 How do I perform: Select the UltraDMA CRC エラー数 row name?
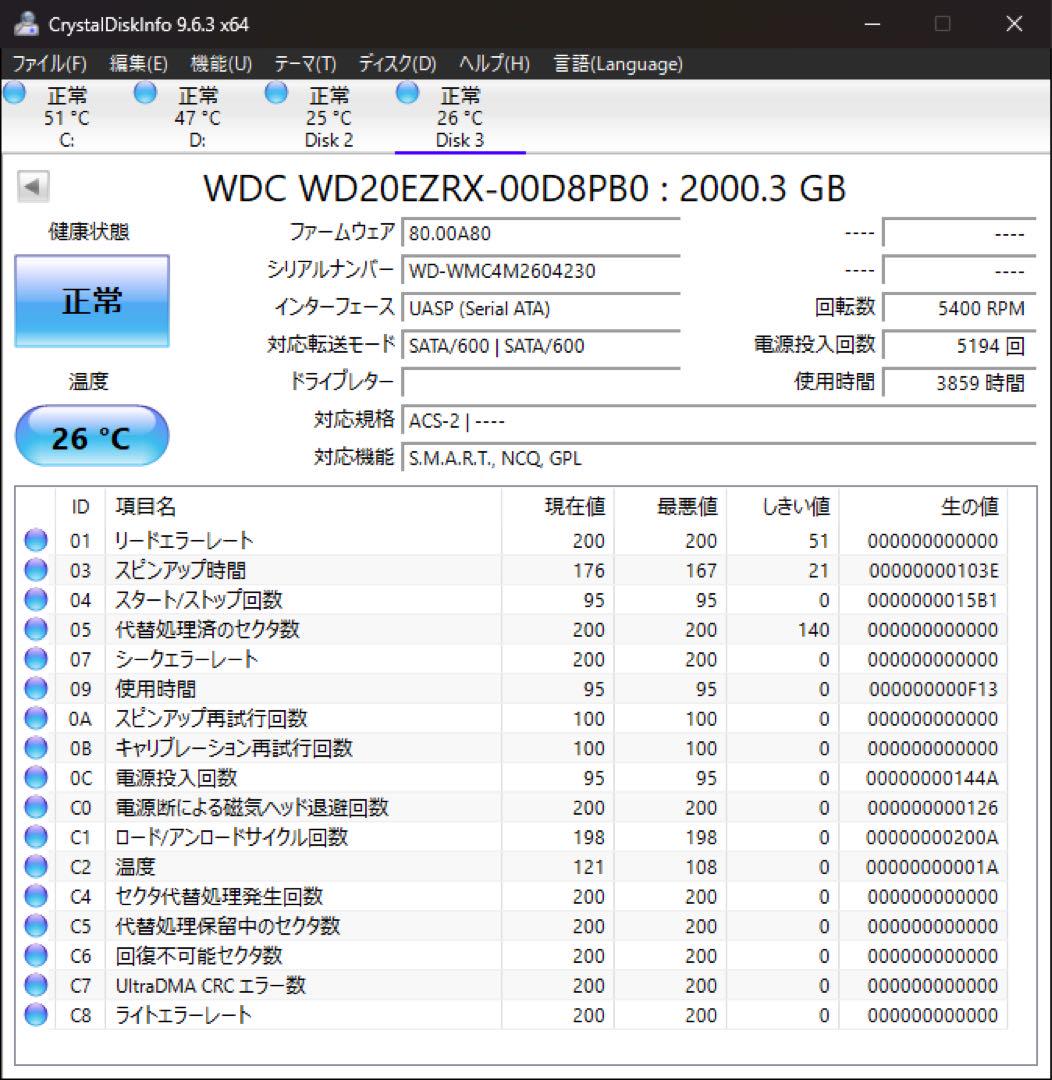pyautogui.click(x=210, y=985)
